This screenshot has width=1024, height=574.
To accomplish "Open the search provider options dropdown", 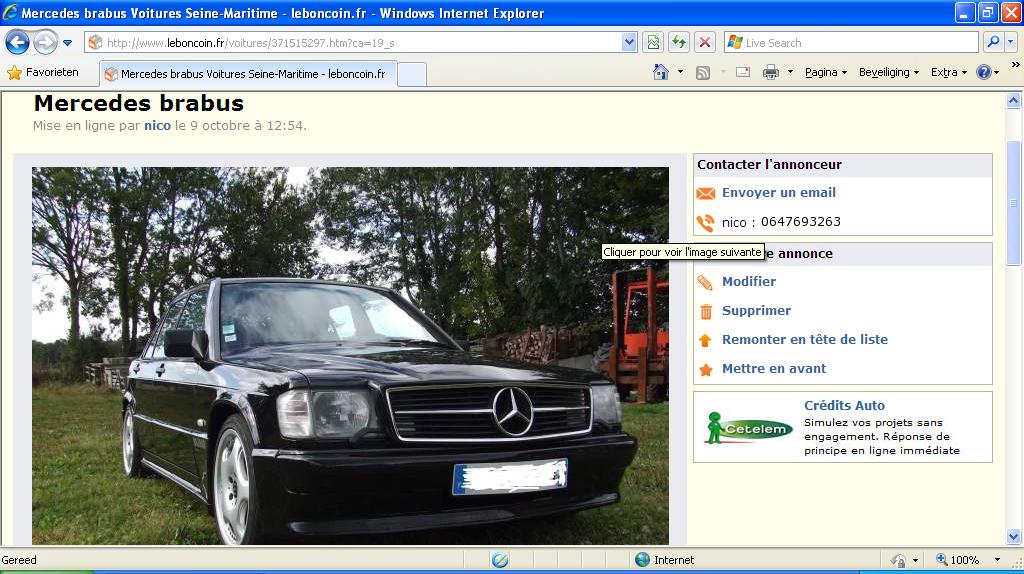I will [x=1010, y=42].
